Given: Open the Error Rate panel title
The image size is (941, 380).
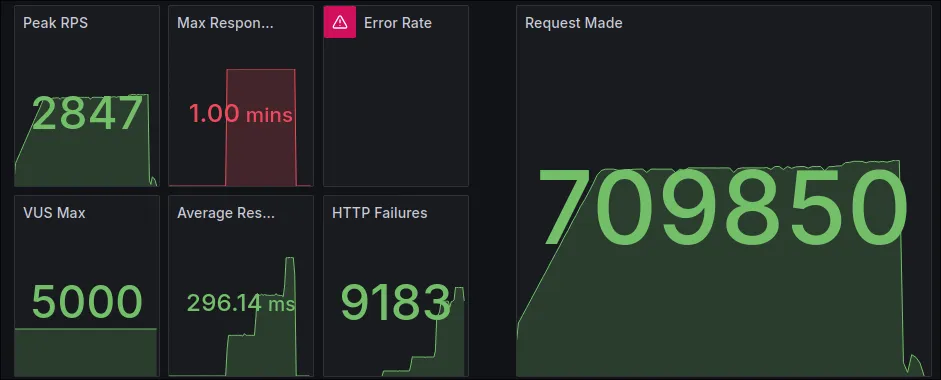Looking at the screenshot, I should 398,23.
